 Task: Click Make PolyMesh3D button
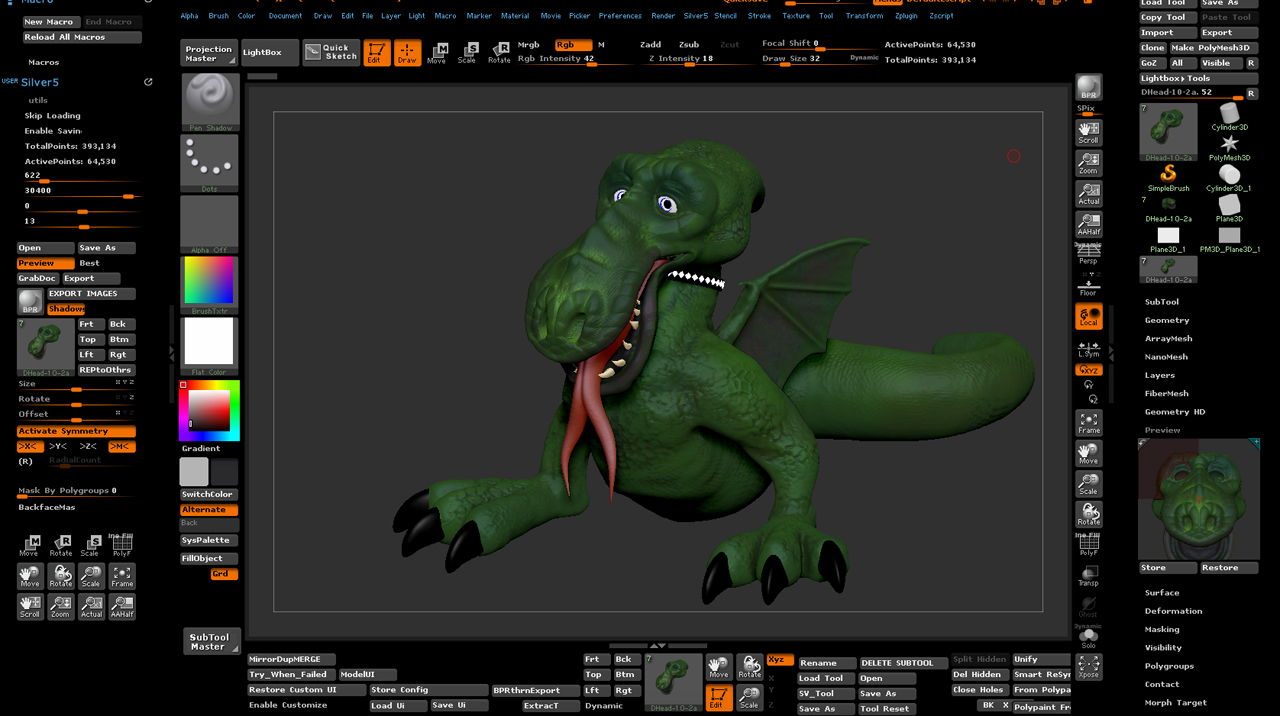[x=1213, y=48]
